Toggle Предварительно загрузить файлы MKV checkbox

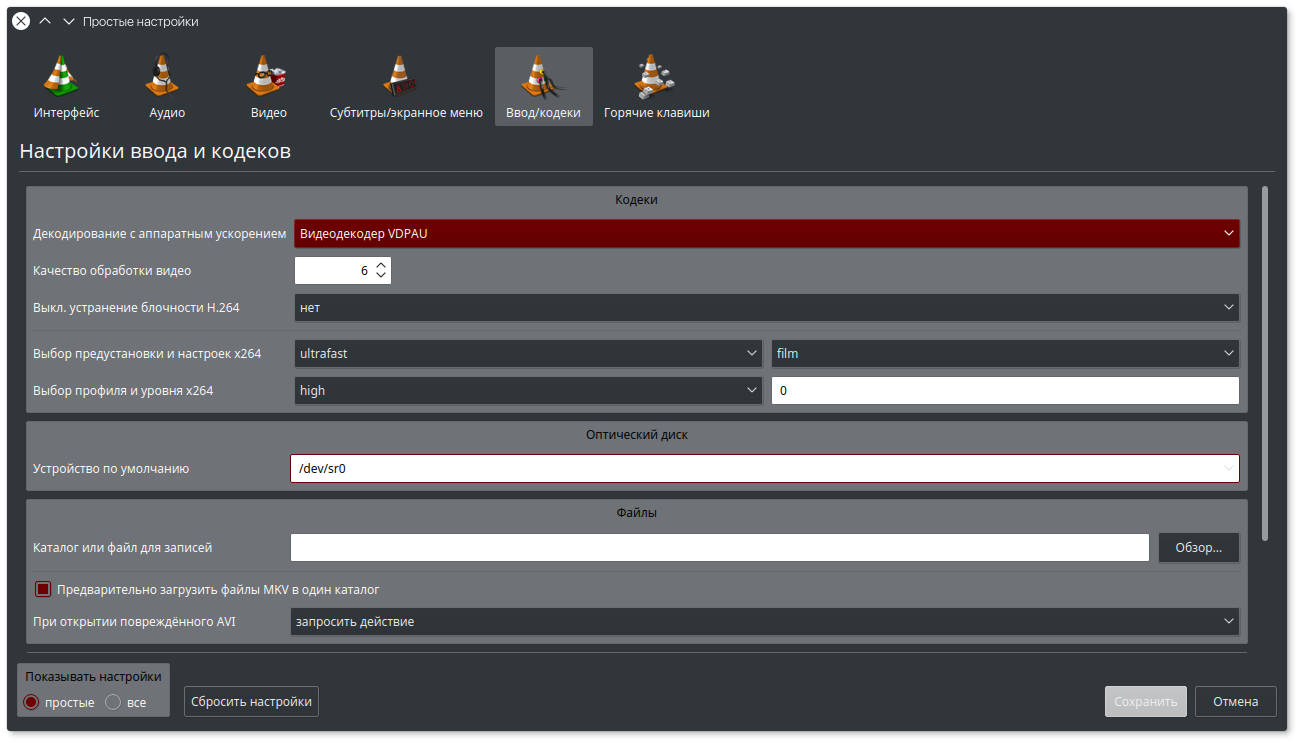43,589
